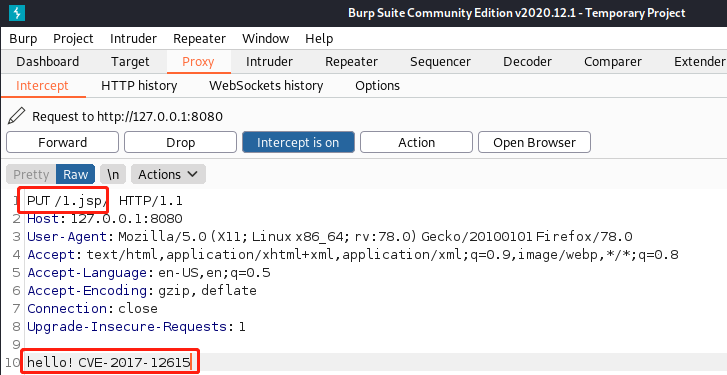Click the window title Burp Suite Community Edition

517,13
